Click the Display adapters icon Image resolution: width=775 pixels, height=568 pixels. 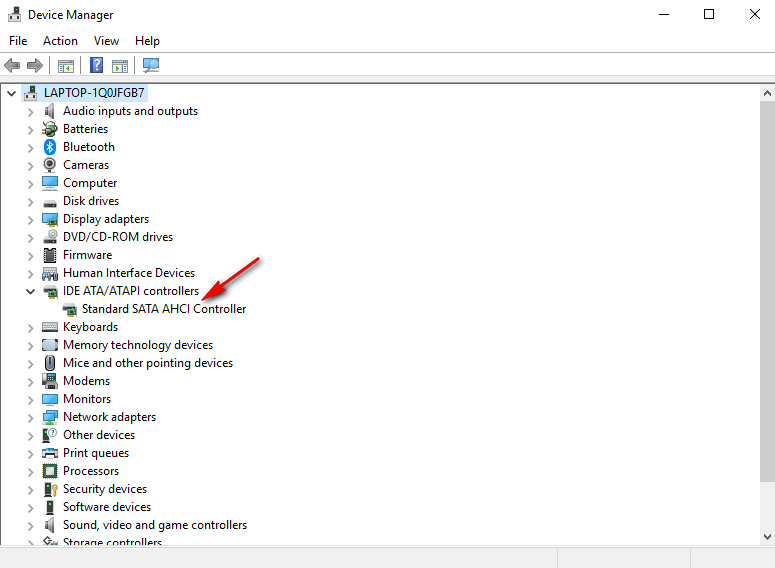point(49,219)
